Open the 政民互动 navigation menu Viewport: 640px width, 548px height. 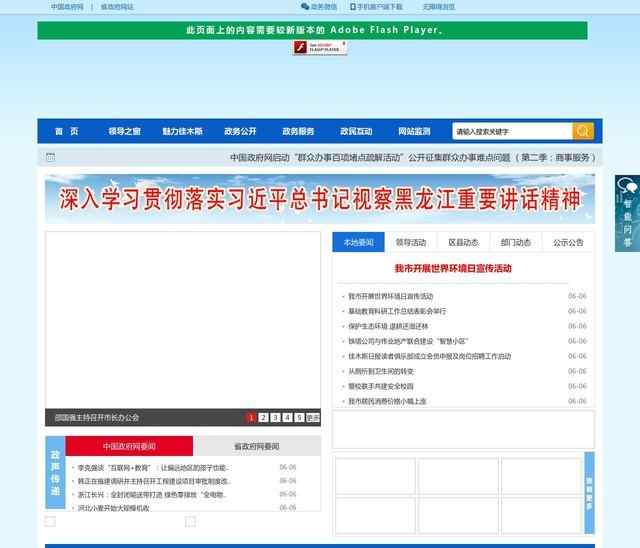pos(356,131)
